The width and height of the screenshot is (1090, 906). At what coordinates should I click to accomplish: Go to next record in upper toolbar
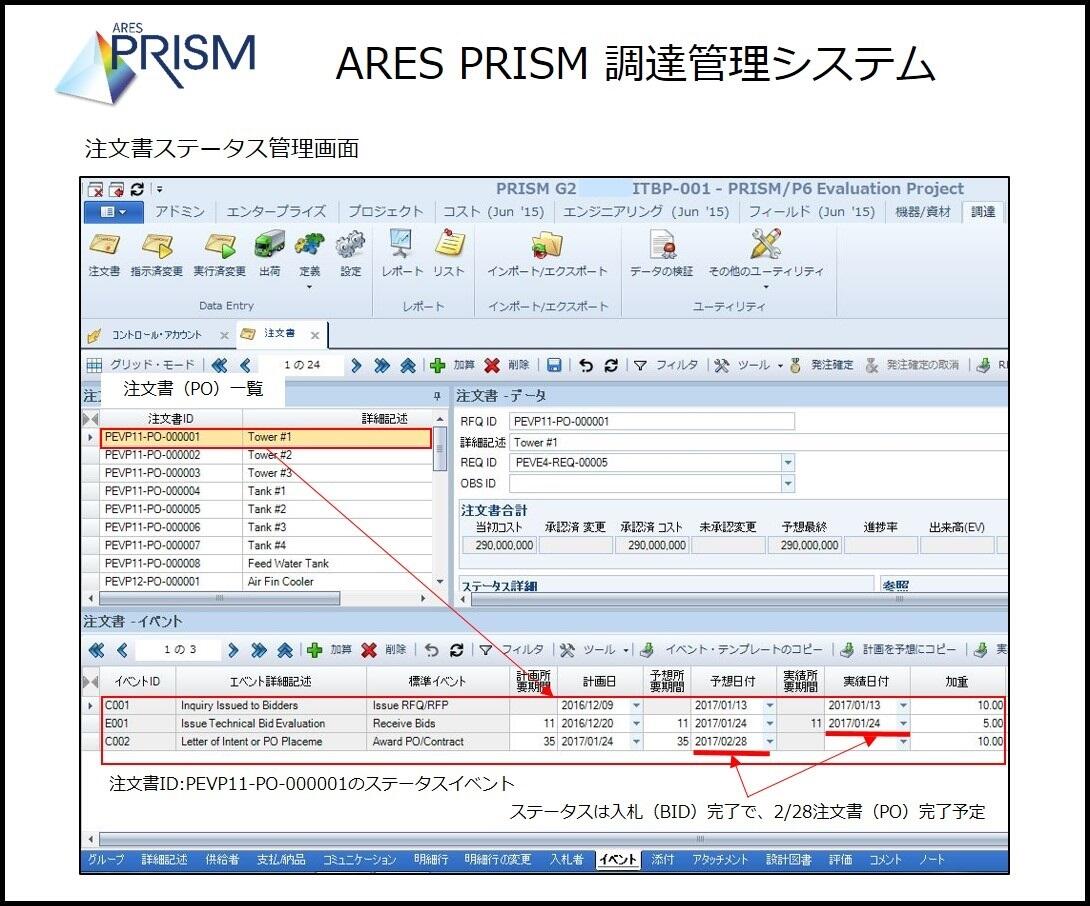[356, 365]
